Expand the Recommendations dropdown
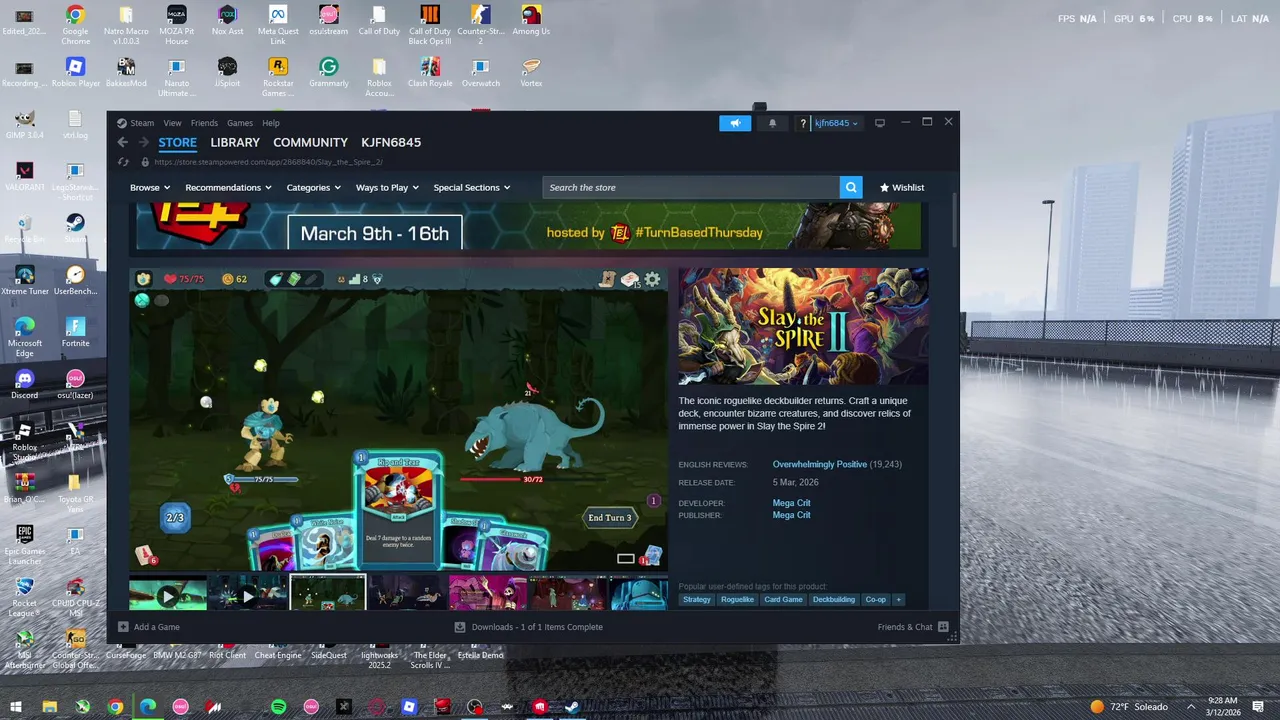 [229, 187]
